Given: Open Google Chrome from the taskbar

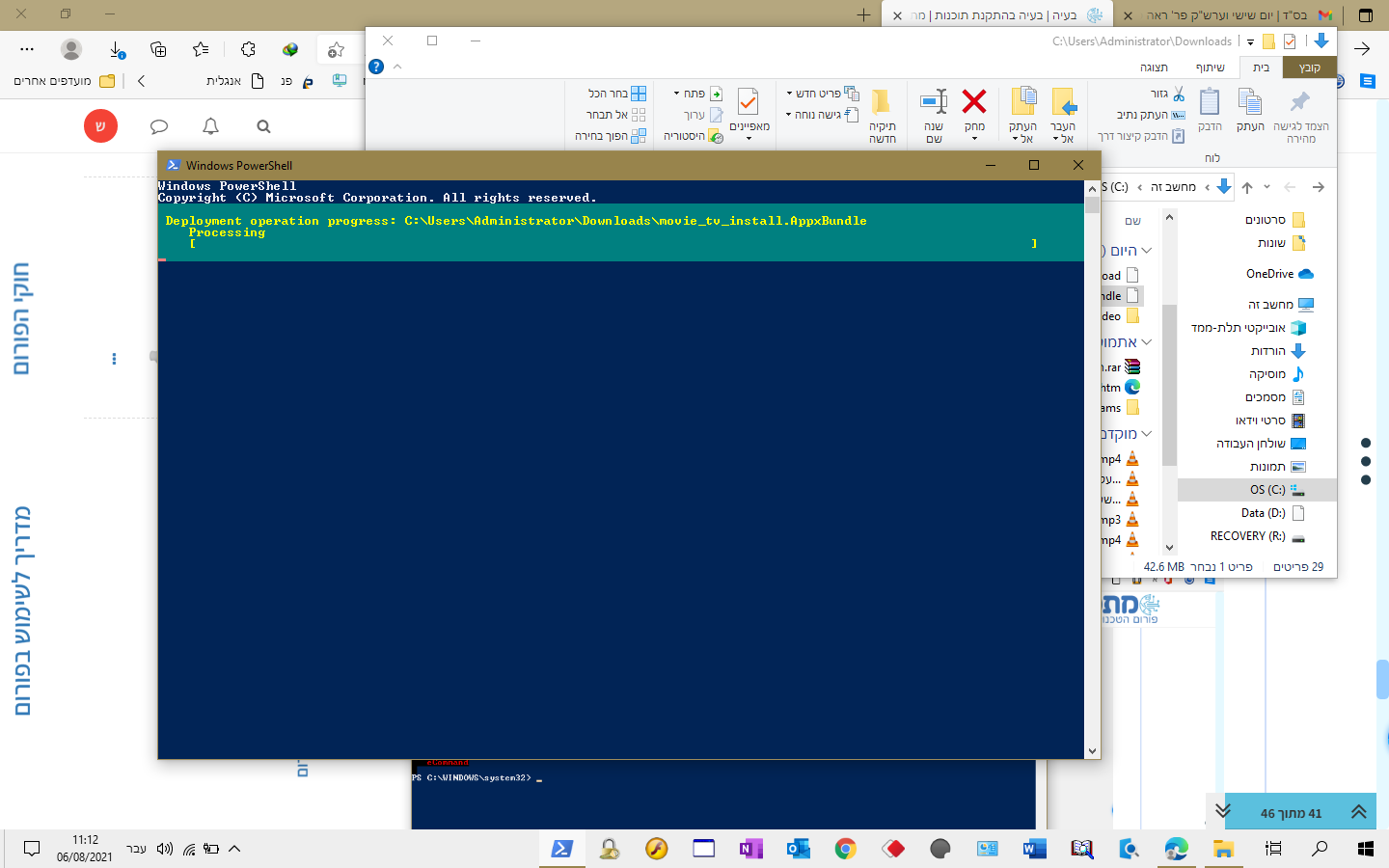Looking at the screenshot, I should 845,849.
